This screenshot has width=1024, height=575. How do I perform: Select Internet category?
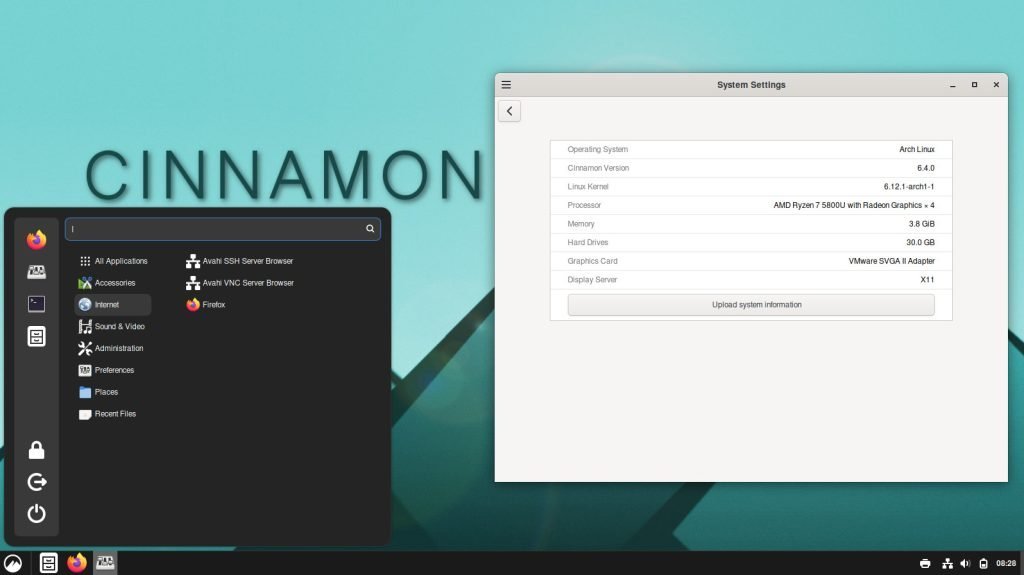(113, 304)
